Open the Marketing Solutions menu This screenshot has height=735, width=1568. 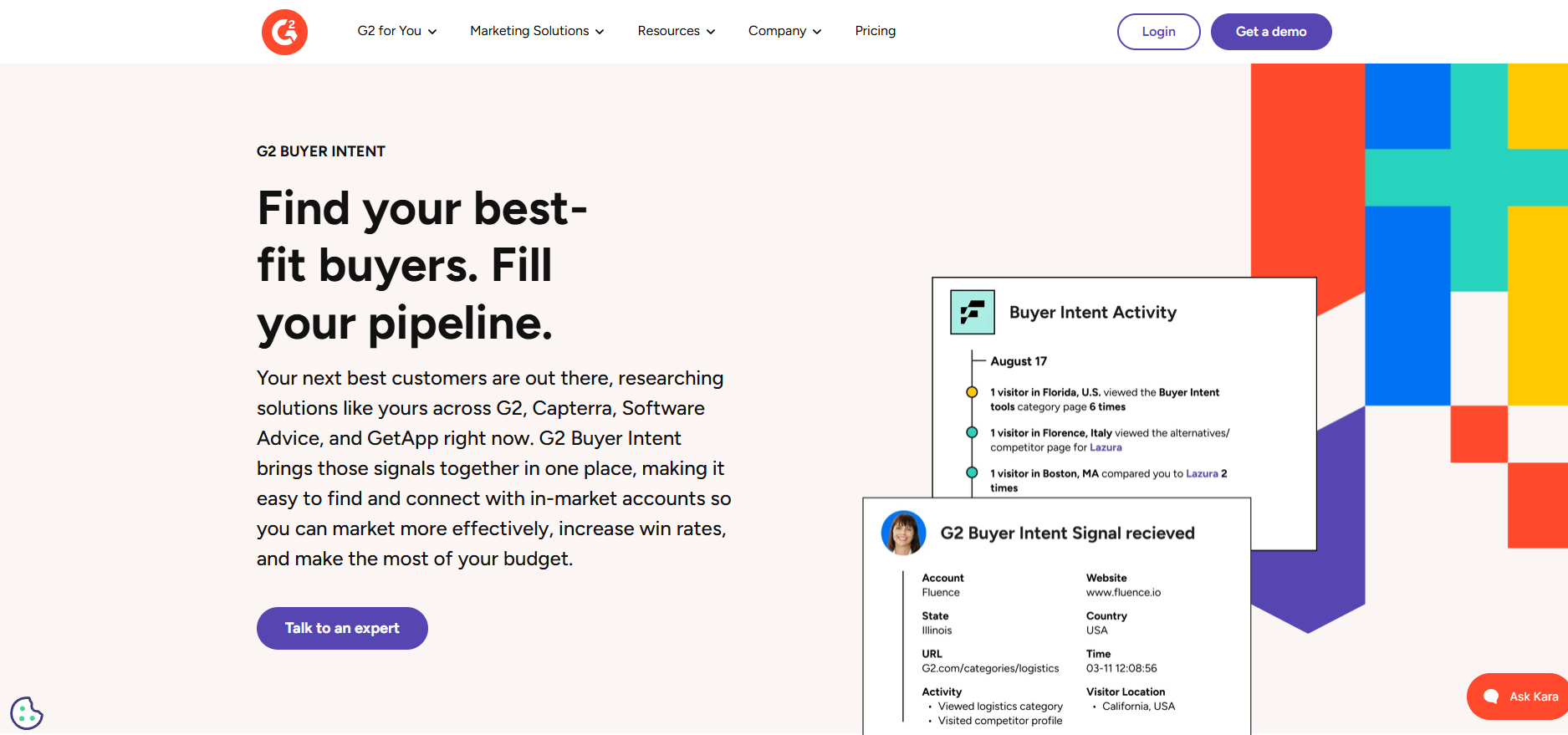537,31
